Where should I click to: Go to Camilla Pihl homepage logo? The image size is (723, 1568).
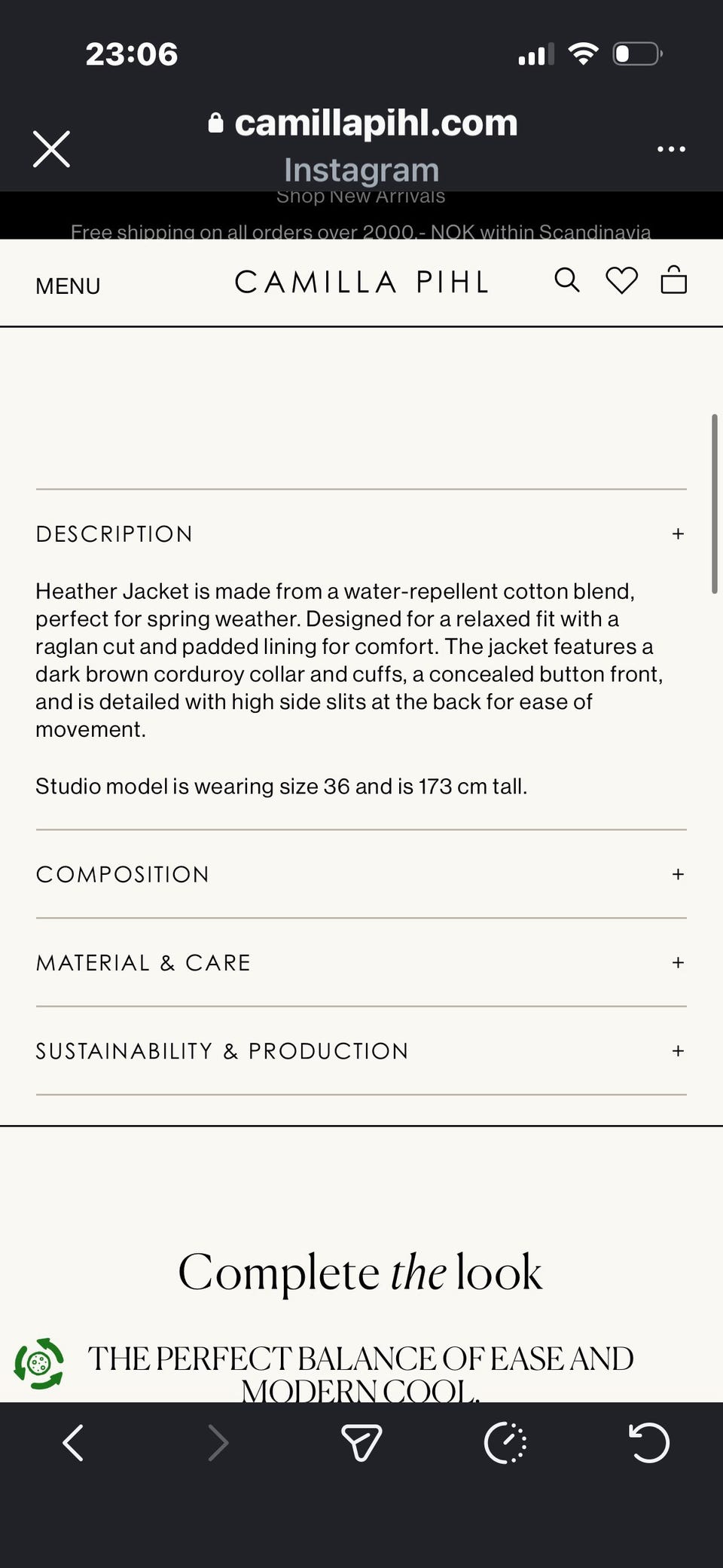click(x=361, y=282)
